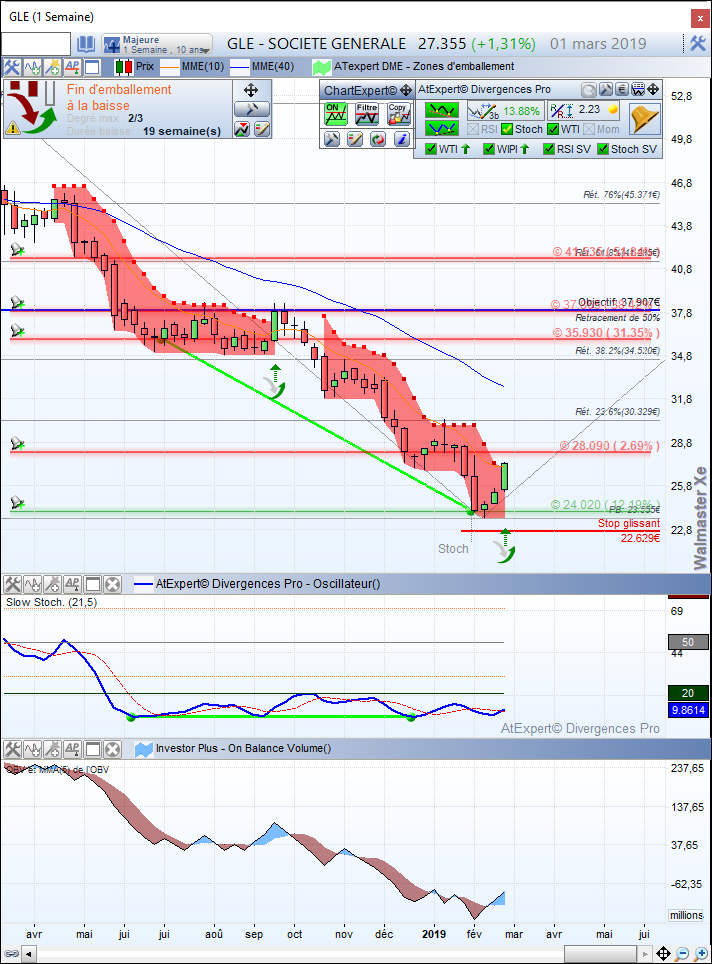Uncheck the WTI checkbox next to Stoch
712x964 pixels.
point(553,129)
